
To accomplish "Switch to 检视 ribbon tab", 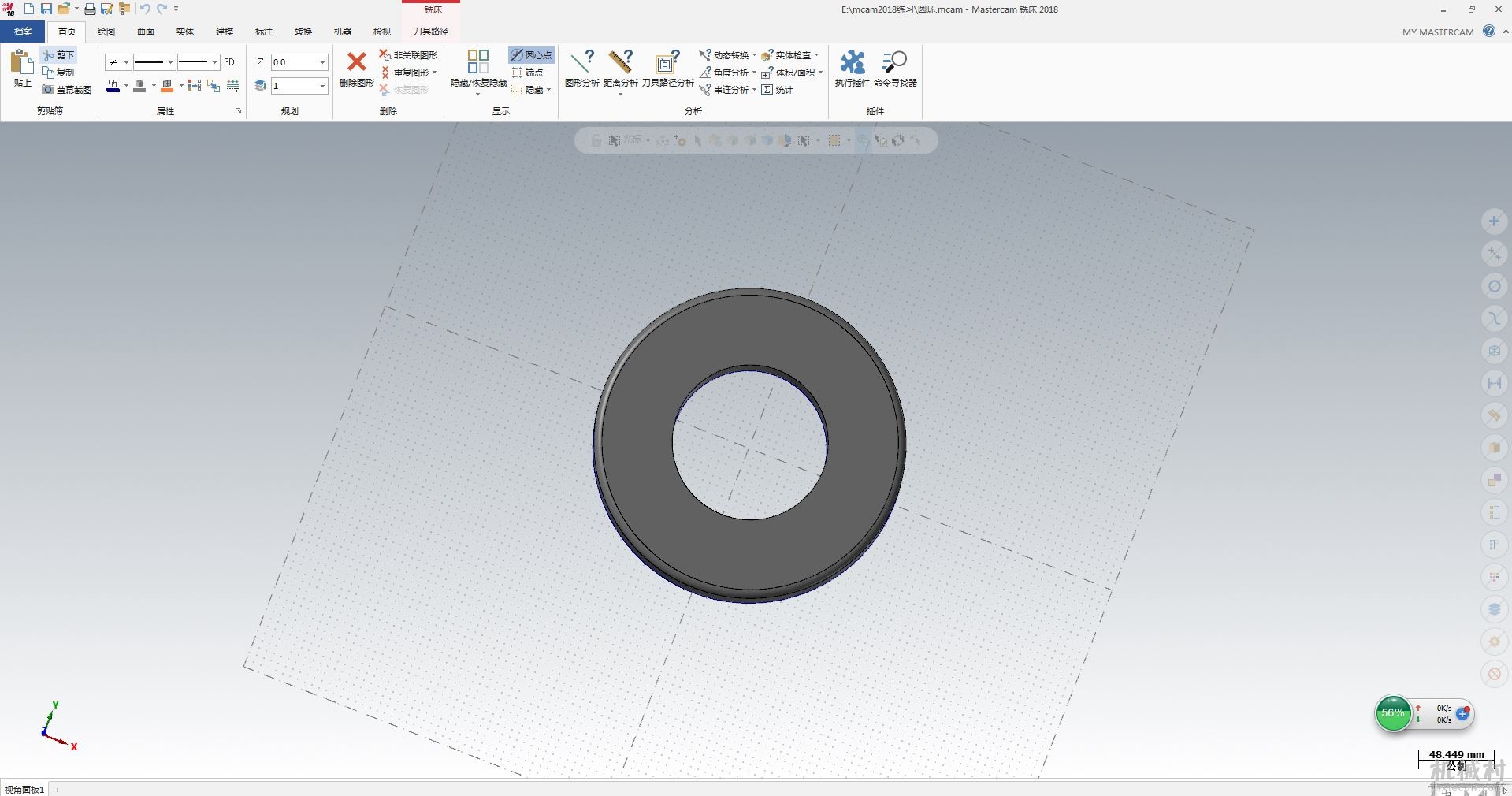I will pyautogui.click(x=382, y=32).
